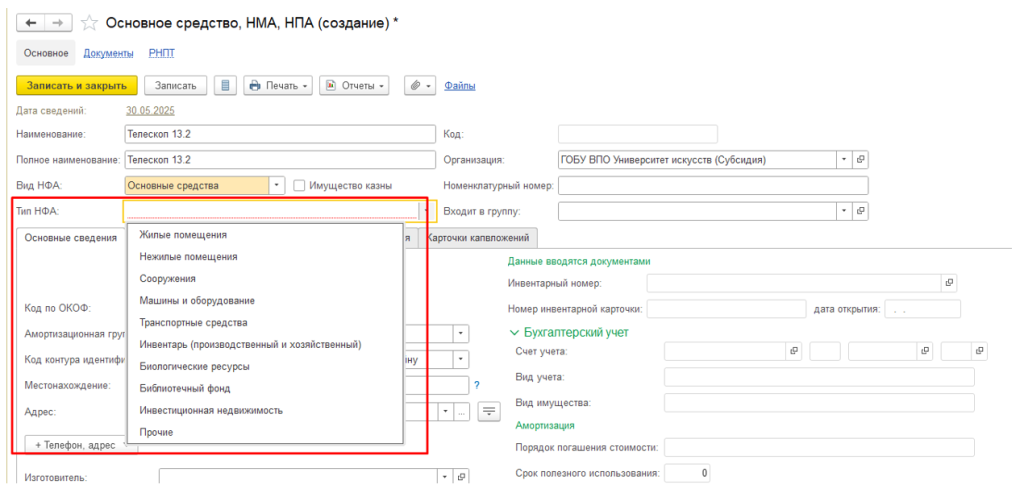Click the lines icon button beside Адрес

(488, 412)
